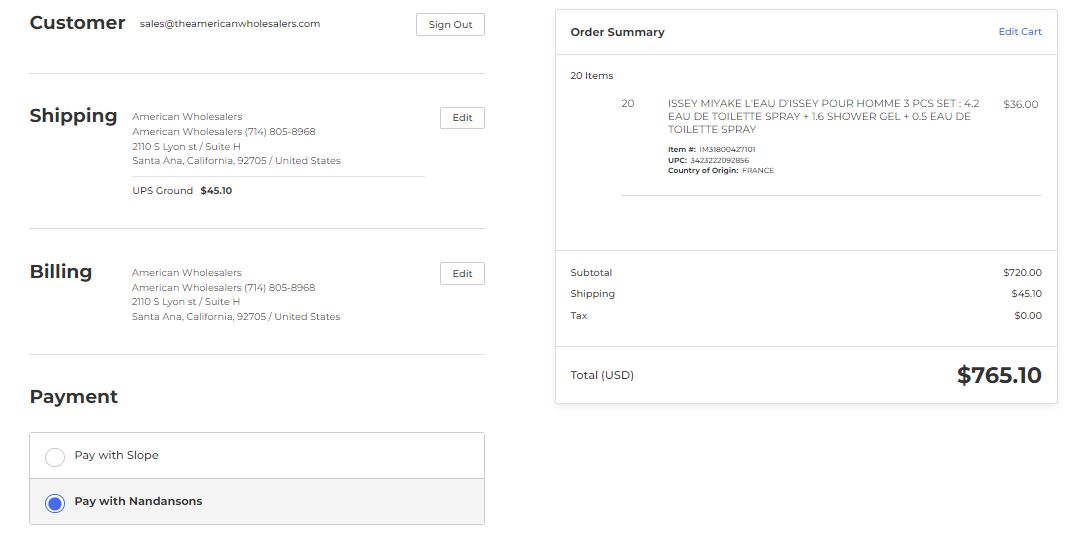Click the Order Summary heading
This screenshot has width=1081, height=533.
[x=617, y=32]
